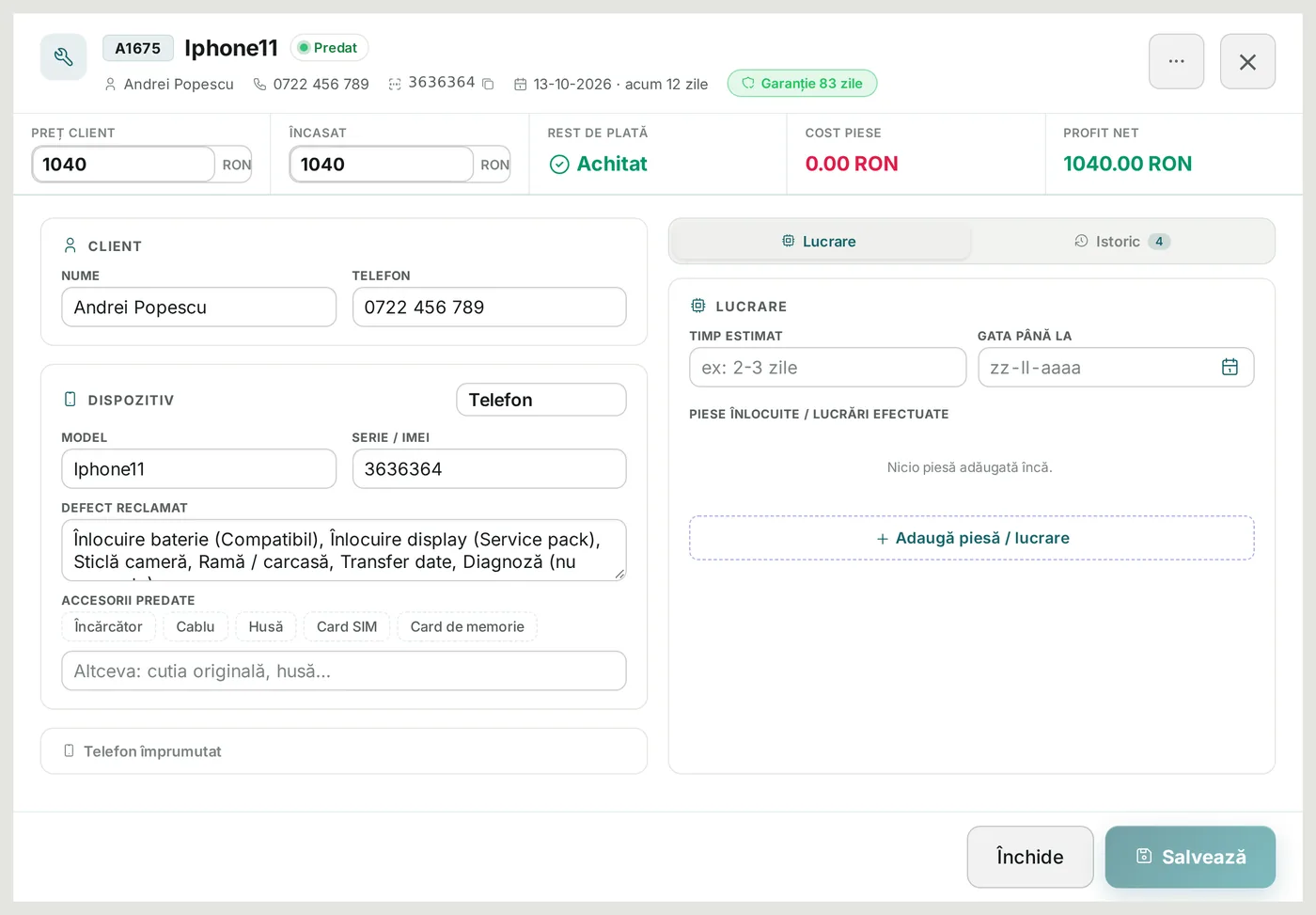Save changes with Salvează button

point(1190,857)
